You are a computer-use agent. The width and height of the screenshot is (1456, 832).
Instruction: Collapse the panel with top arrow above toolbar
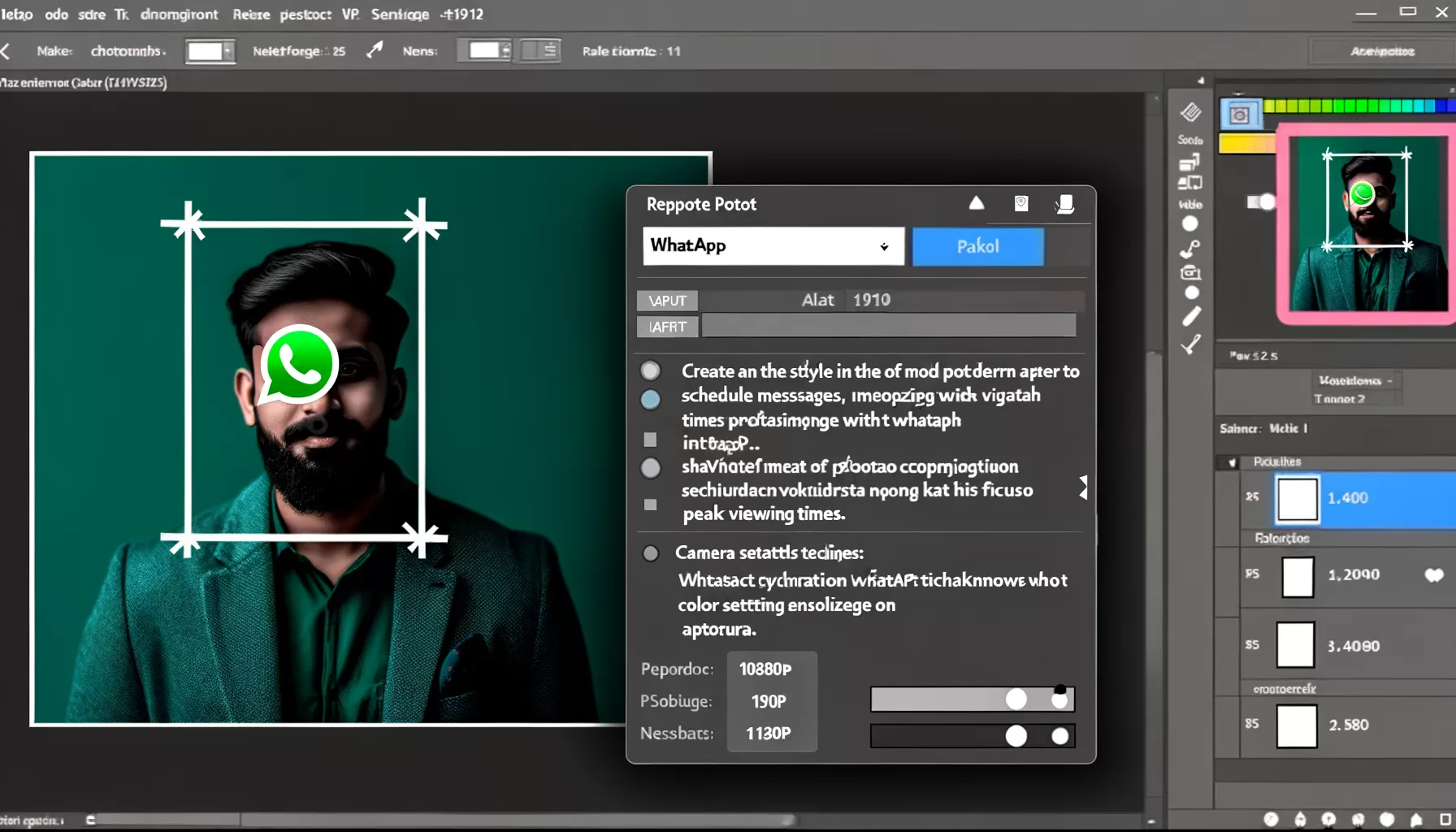point(1201,80)
